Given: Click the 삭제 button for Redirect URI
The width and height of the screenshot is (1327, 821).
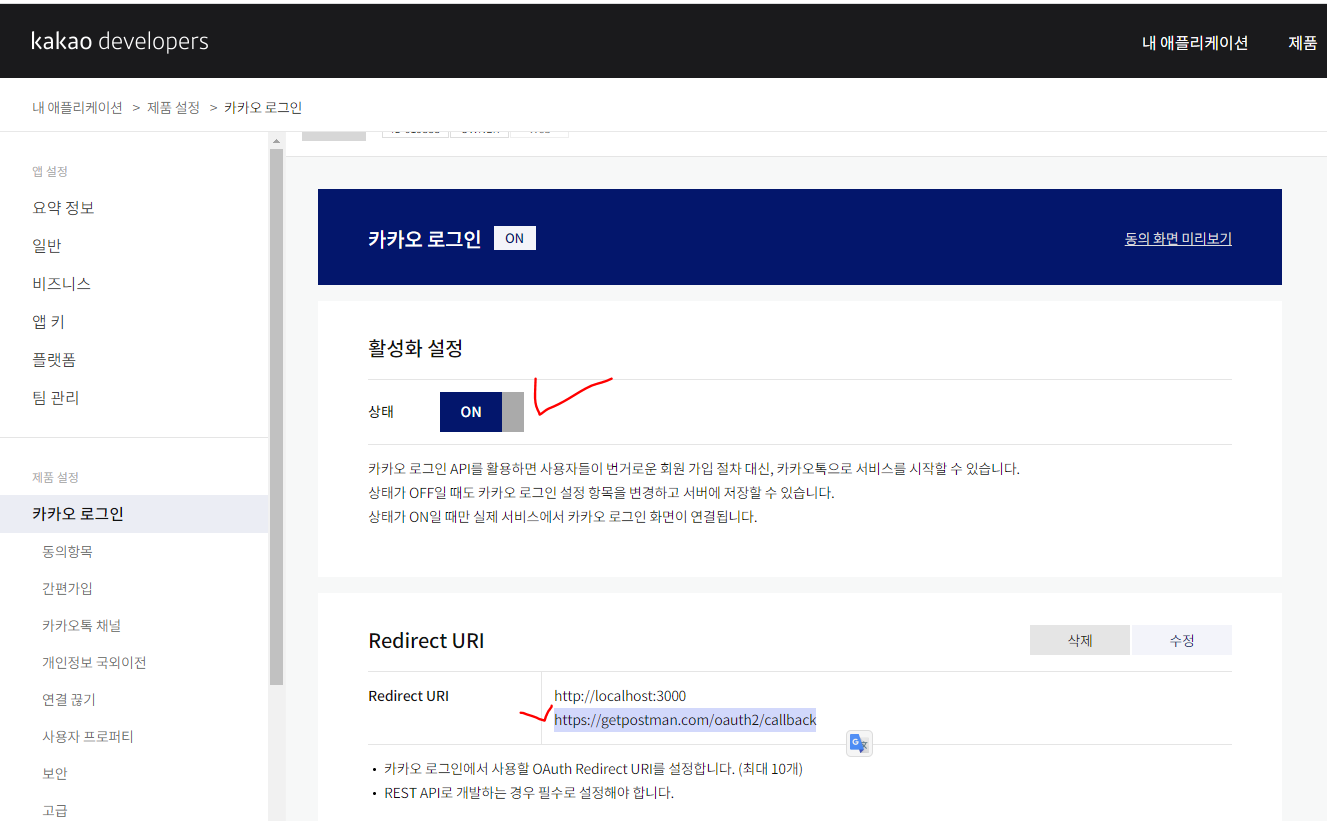Looking at the screenshot, I should pos(1080,640).
